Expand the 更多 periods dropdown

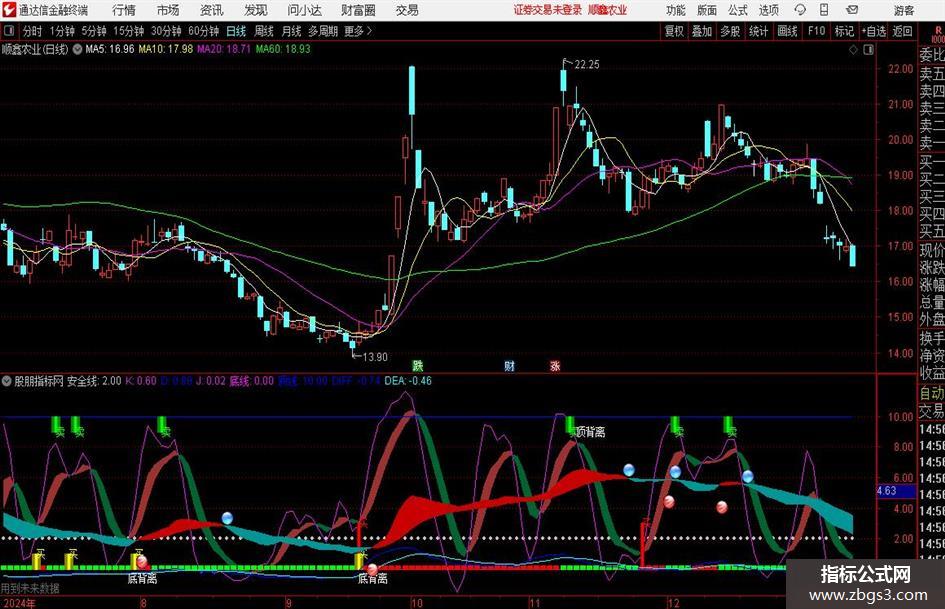[x=358, y=31]
